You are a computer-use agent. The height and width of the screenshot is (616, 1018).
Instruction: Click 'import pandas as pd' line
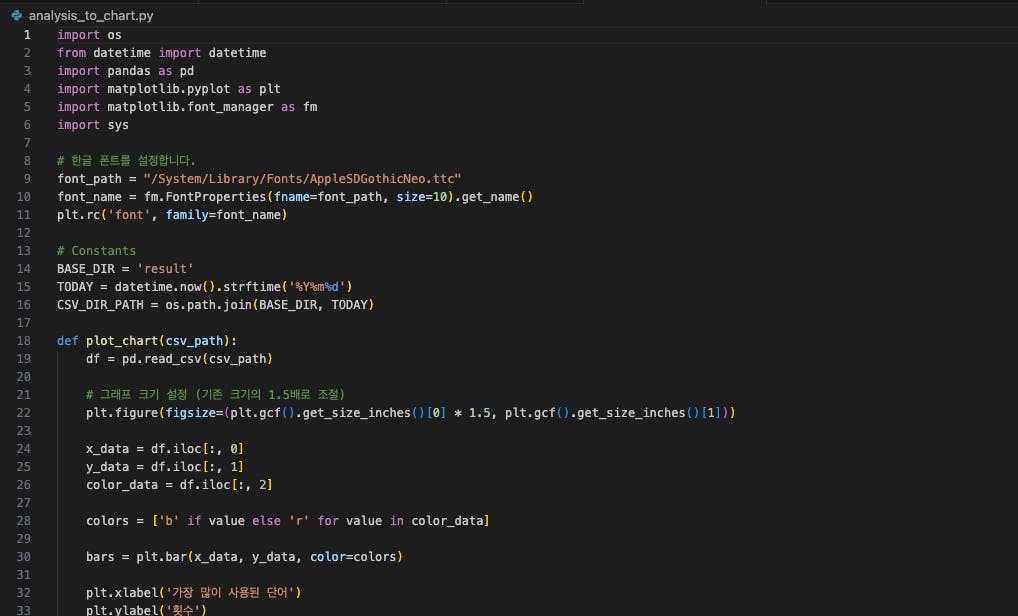[x=125, y=71]
